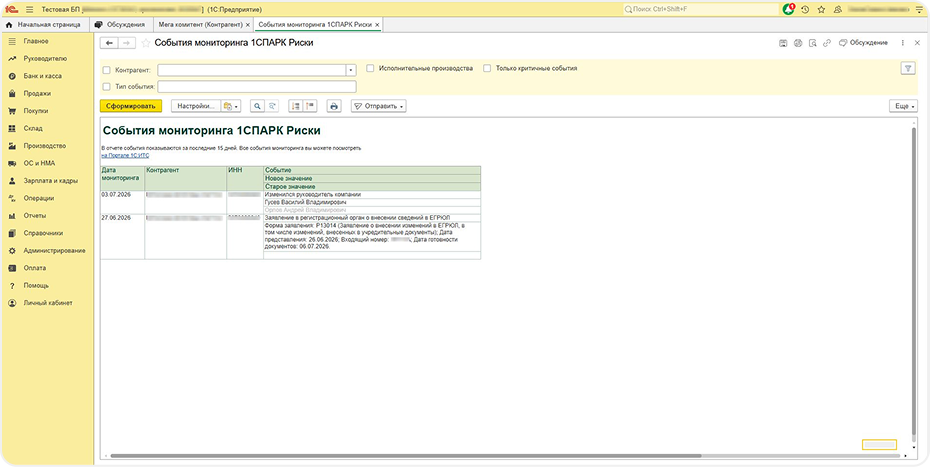Open the Еще dropdown menu
The image size is (930, 467).
pyautogui.click(x=903, y=106)
